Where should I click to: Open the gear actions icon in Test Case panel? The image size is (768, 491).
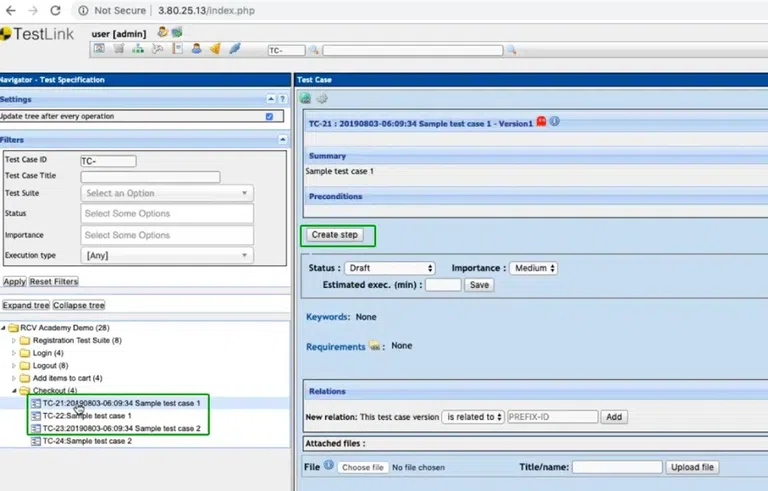pos(322,98)
